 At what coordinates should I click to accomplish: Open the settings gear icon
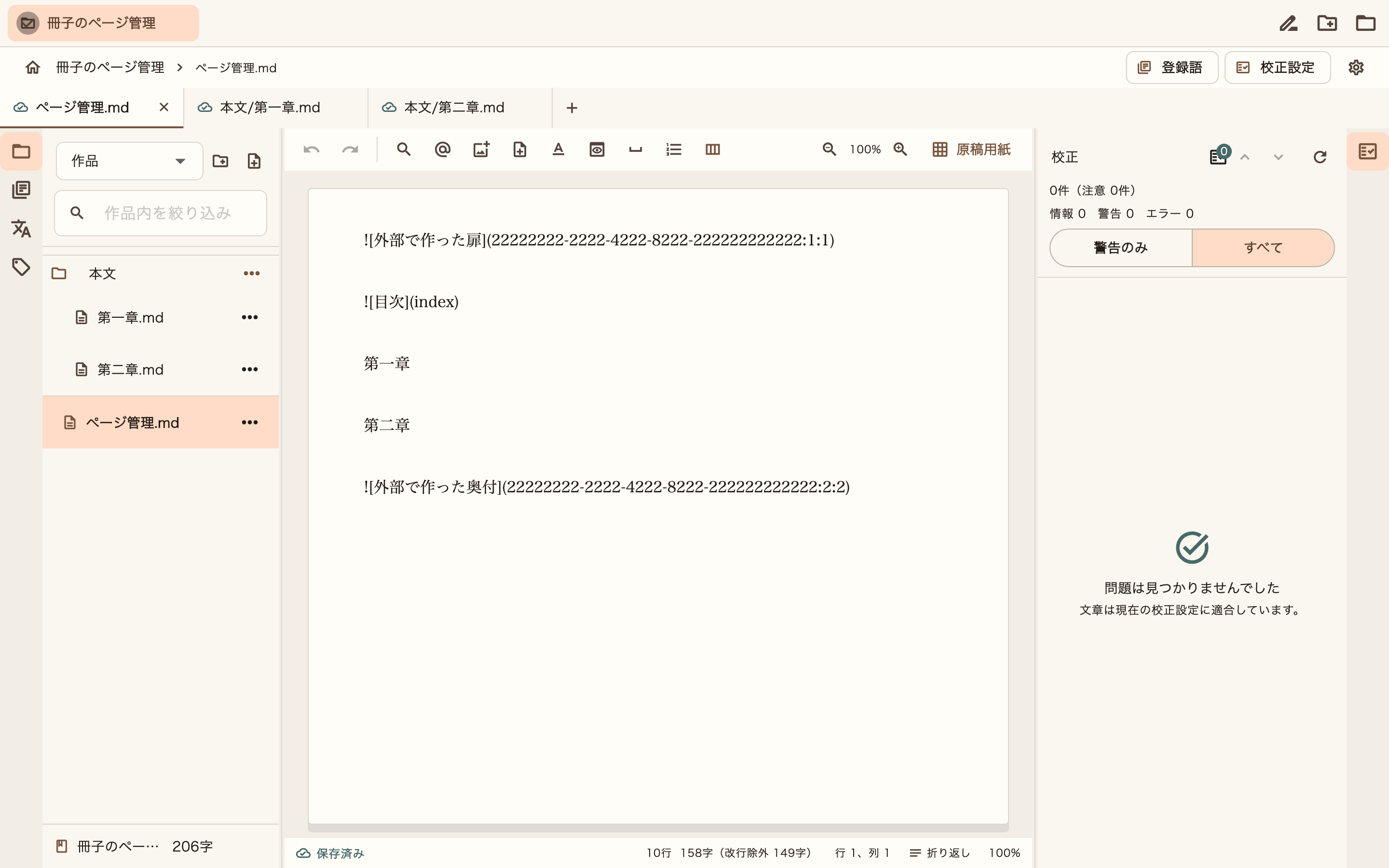click(x=1356, y=68)
